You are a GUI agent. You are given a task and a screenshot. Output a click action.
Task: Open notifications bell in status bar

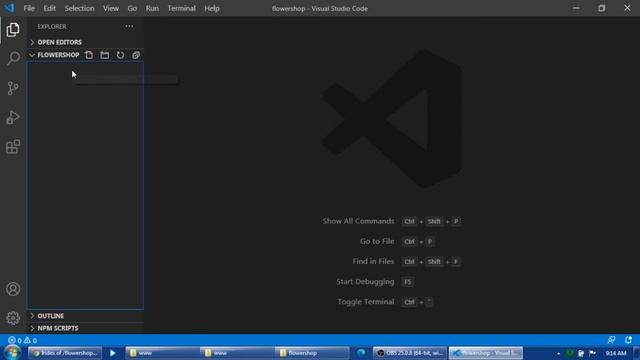(x=628, y=340)
